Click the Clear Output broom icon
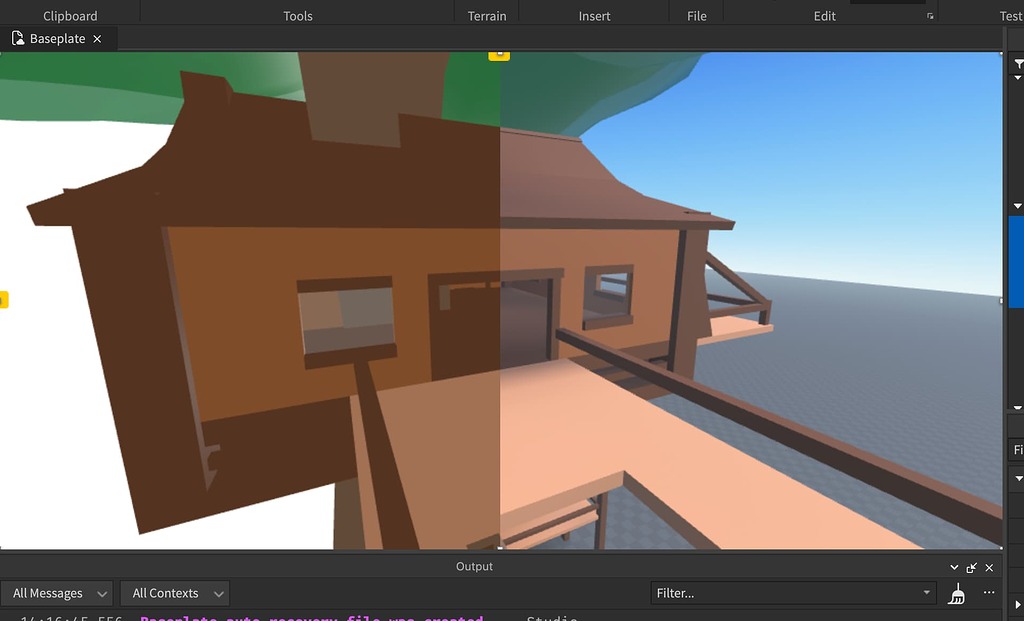Viewport: 1024px width, 621px height. [956, 592]
